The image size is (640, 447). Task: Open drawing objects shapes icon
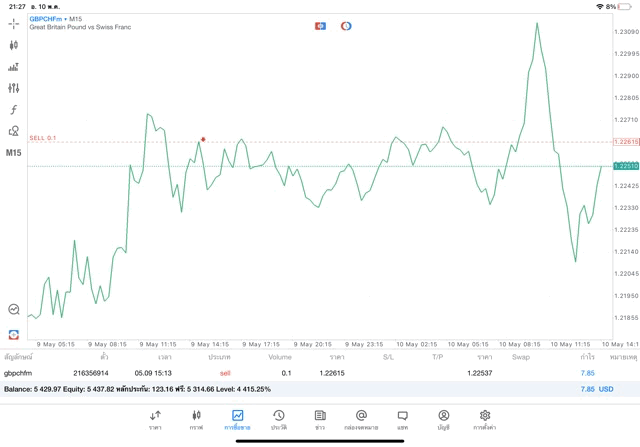coord(14,131)
